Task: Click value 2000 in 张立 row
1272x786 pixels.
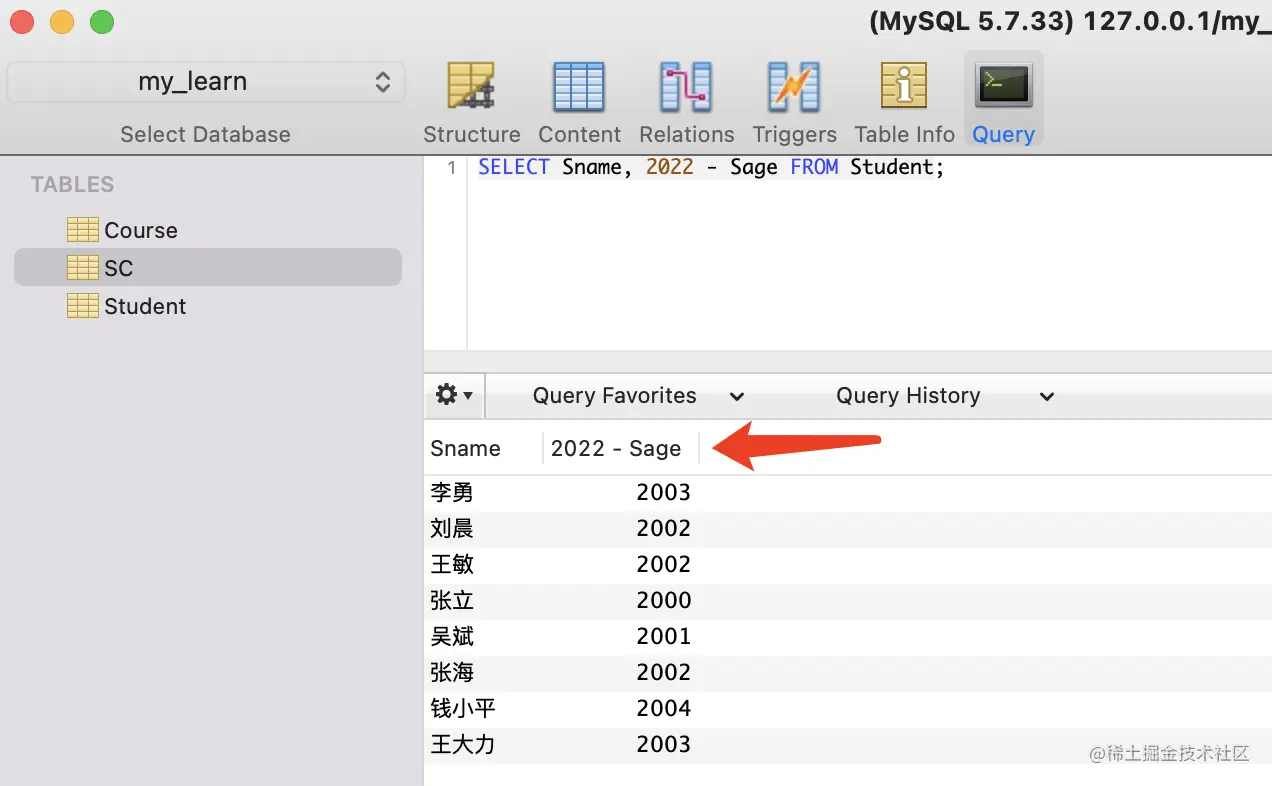Action: tap(663, 600)
